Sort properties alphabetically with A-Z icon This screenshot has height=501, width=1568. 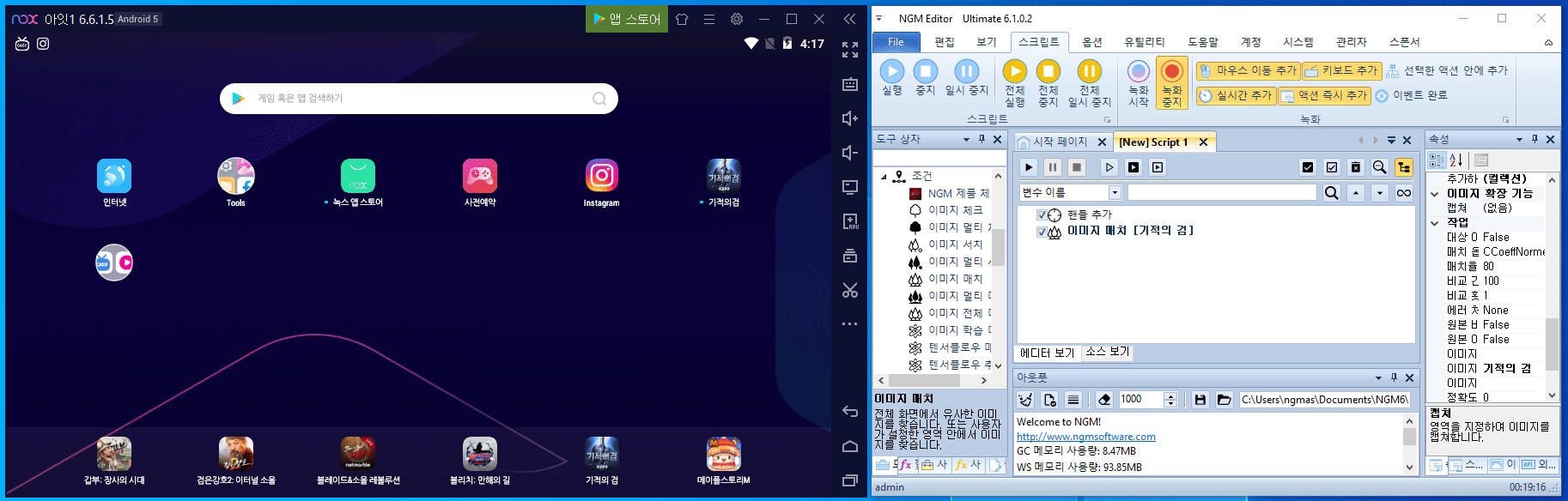pyautogui.click(x=1456, y=160)
